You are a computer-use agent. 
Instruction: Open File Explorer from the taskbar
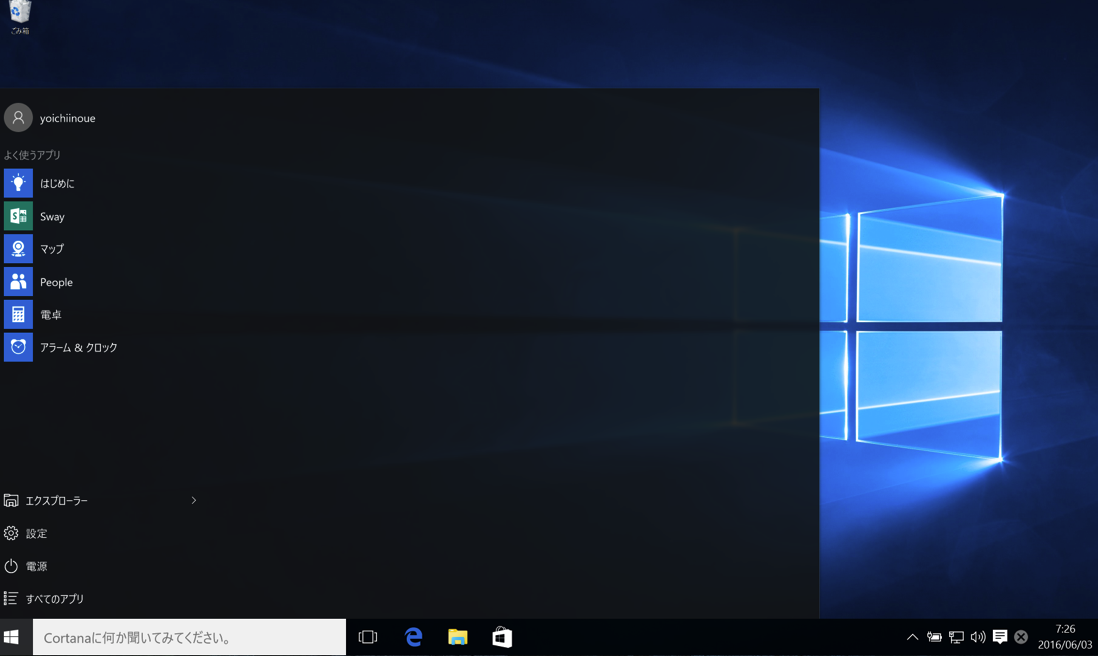[x=458, y=637]
